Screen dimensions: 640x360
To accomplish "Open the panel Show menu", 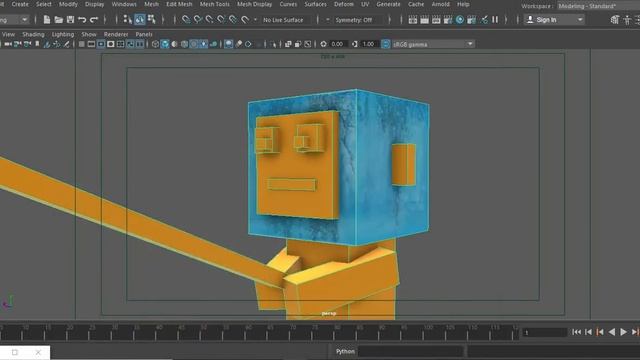I will pos(89,34).
